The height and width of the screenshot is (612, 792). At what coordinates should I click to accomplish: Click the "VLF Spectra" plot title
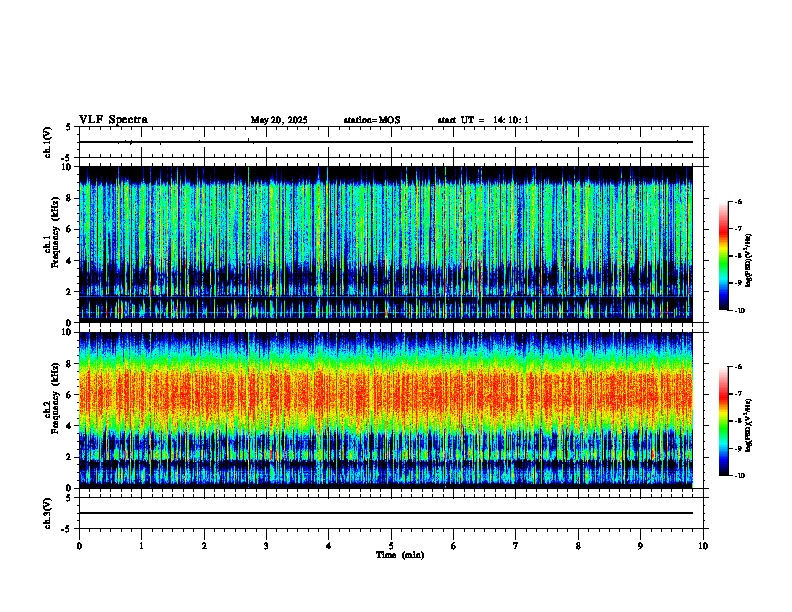113,120
